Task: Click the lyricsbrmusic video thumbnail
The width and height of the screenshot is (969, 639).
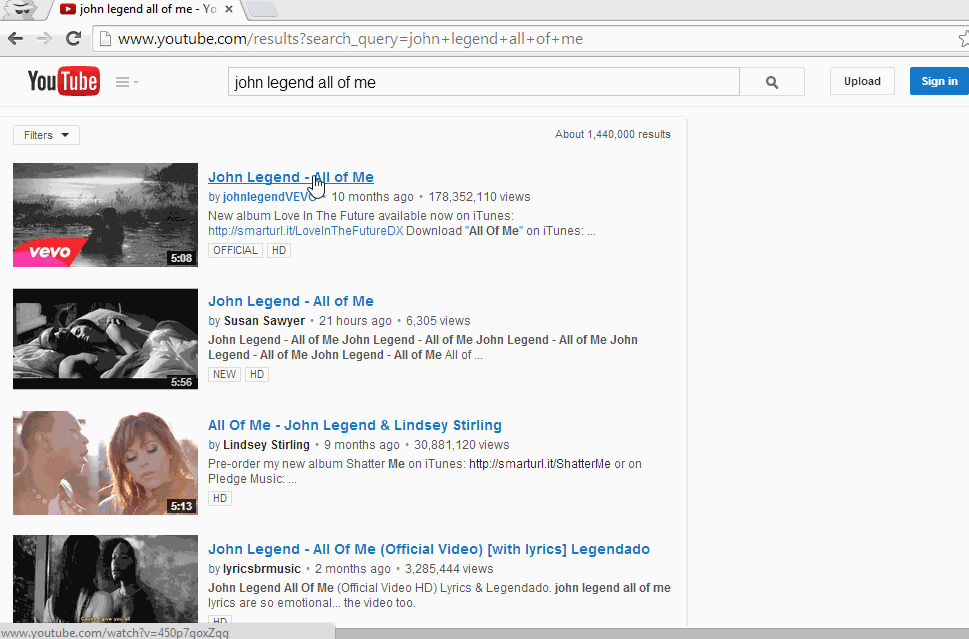Action: [x=105, y=579]
